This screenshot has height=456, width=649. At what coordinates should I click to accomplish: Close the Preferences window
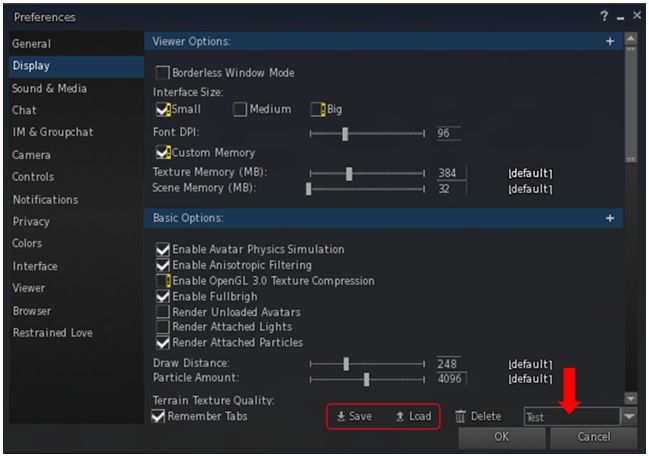[635, 17]
